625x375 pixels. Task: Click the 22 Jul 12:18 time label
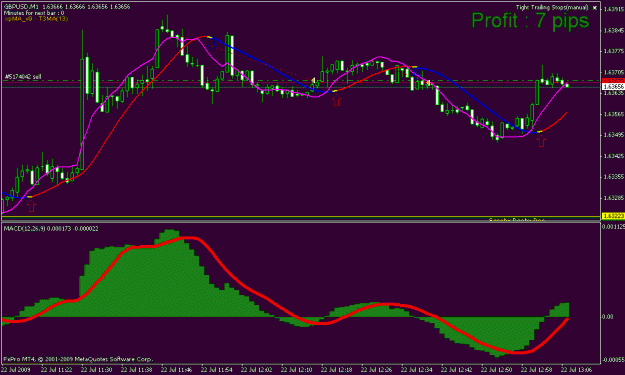coord(336,370)
